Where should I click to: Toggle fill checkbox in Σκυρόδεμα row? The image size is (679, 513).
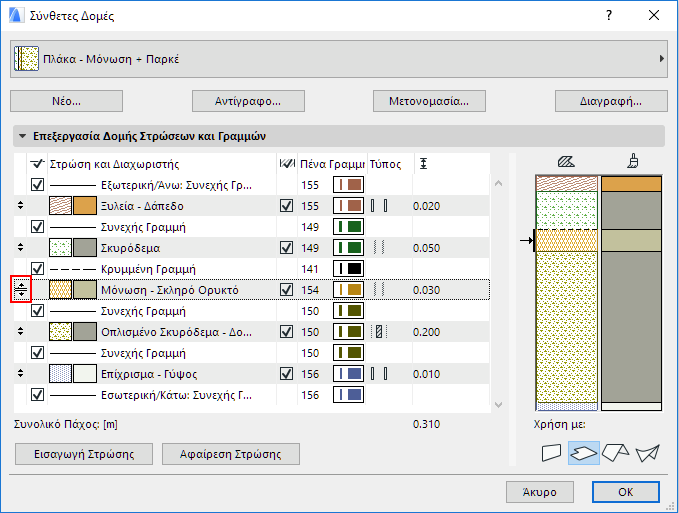click(286, 248)
